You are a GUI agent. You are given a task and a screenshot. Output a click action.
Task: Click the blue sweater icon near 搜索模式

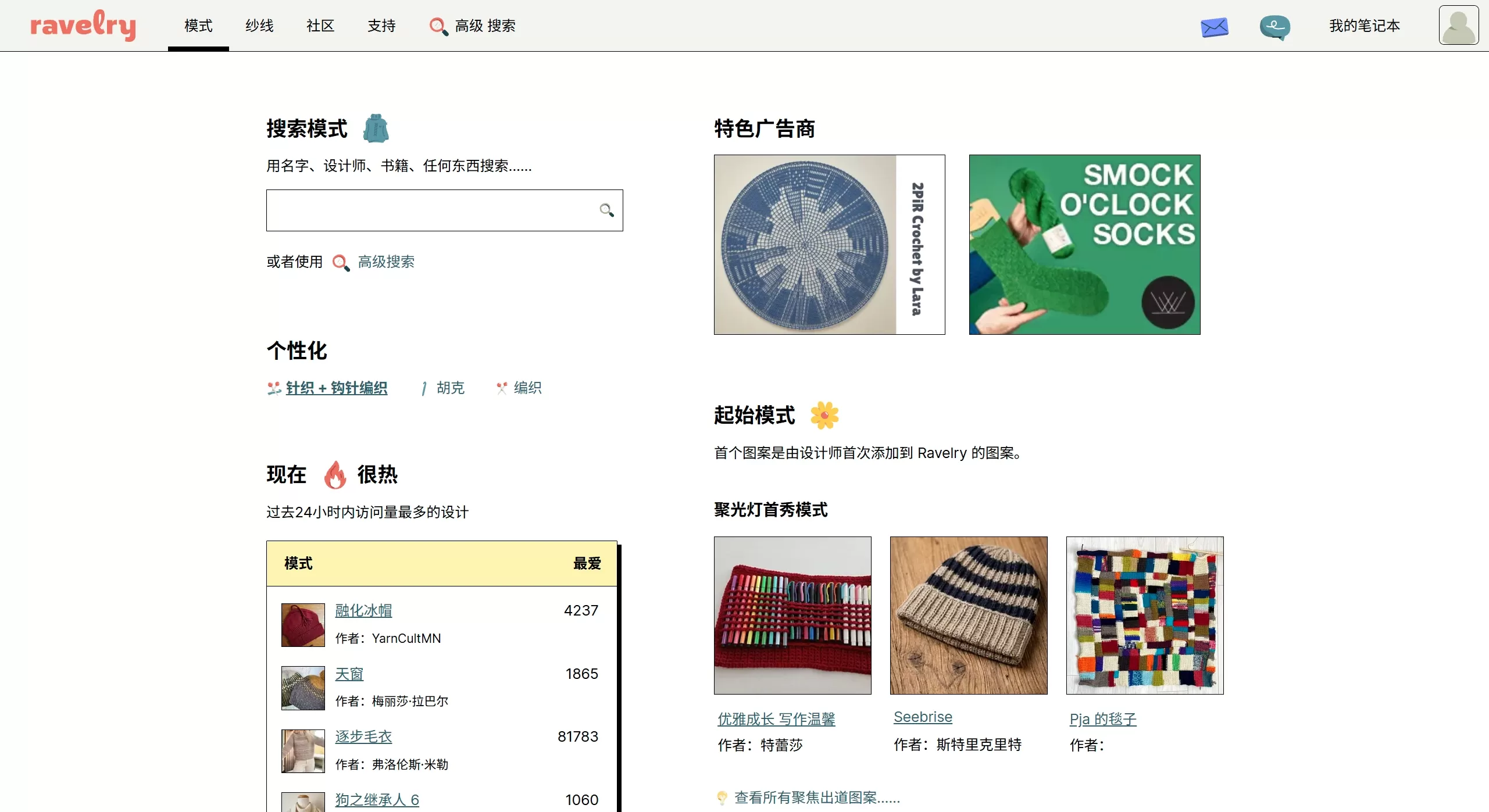point(376,128)
